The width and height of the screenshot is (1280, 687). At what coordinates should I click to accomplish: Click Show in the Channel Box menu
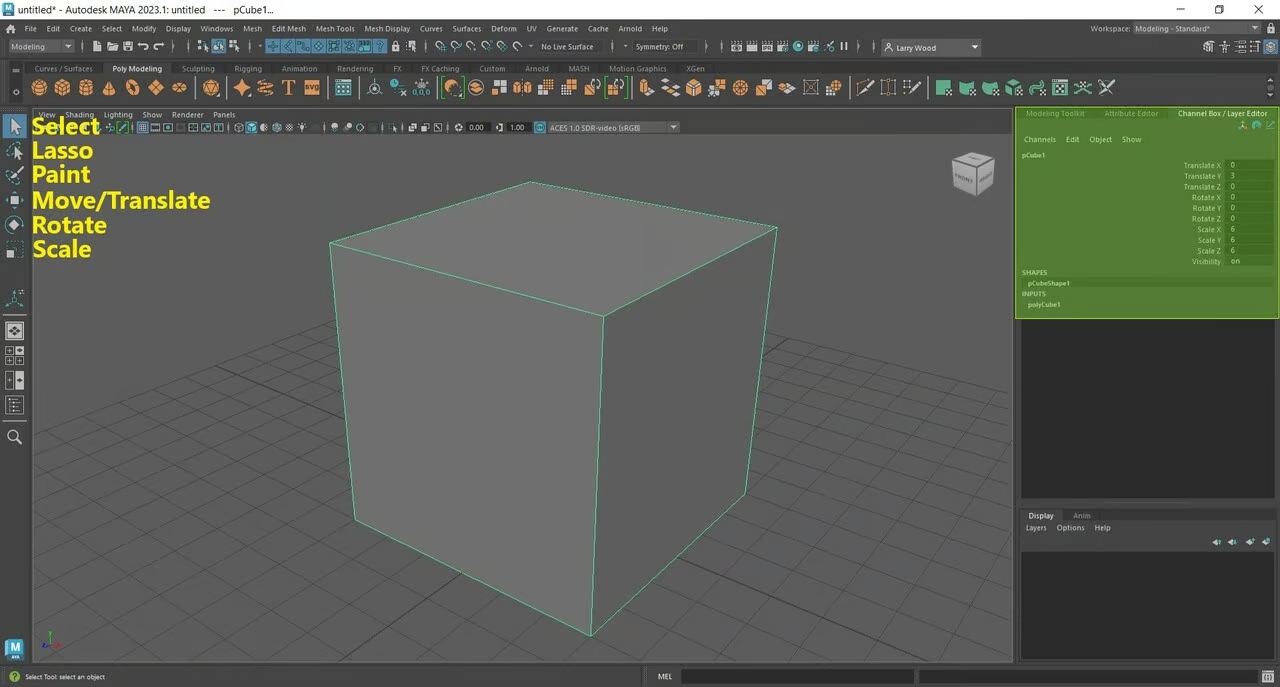pyautogui.click(x=1131, y=139)
